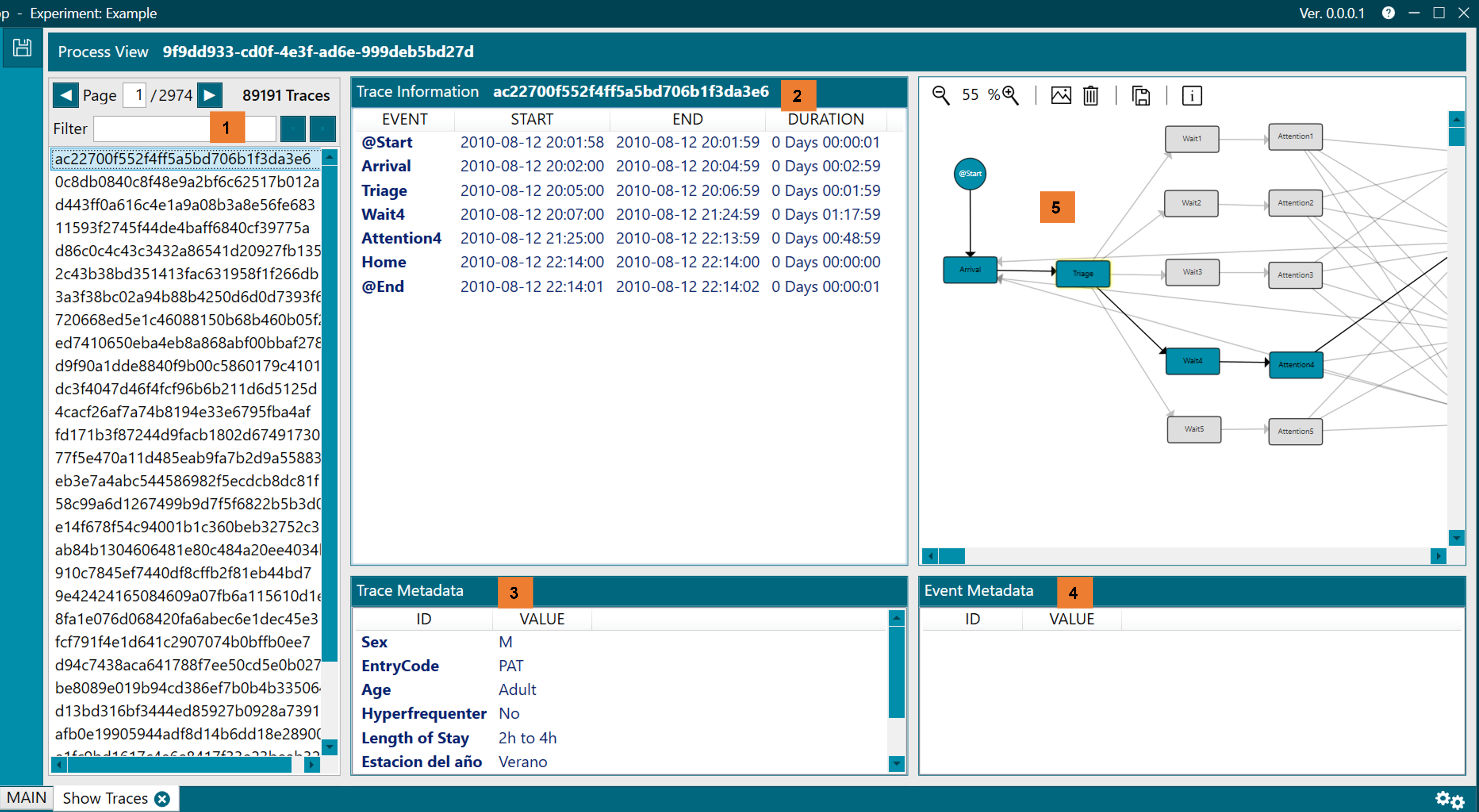Zoom in the process graph
1479x812 pixels.
click(x=1011, y=95)
